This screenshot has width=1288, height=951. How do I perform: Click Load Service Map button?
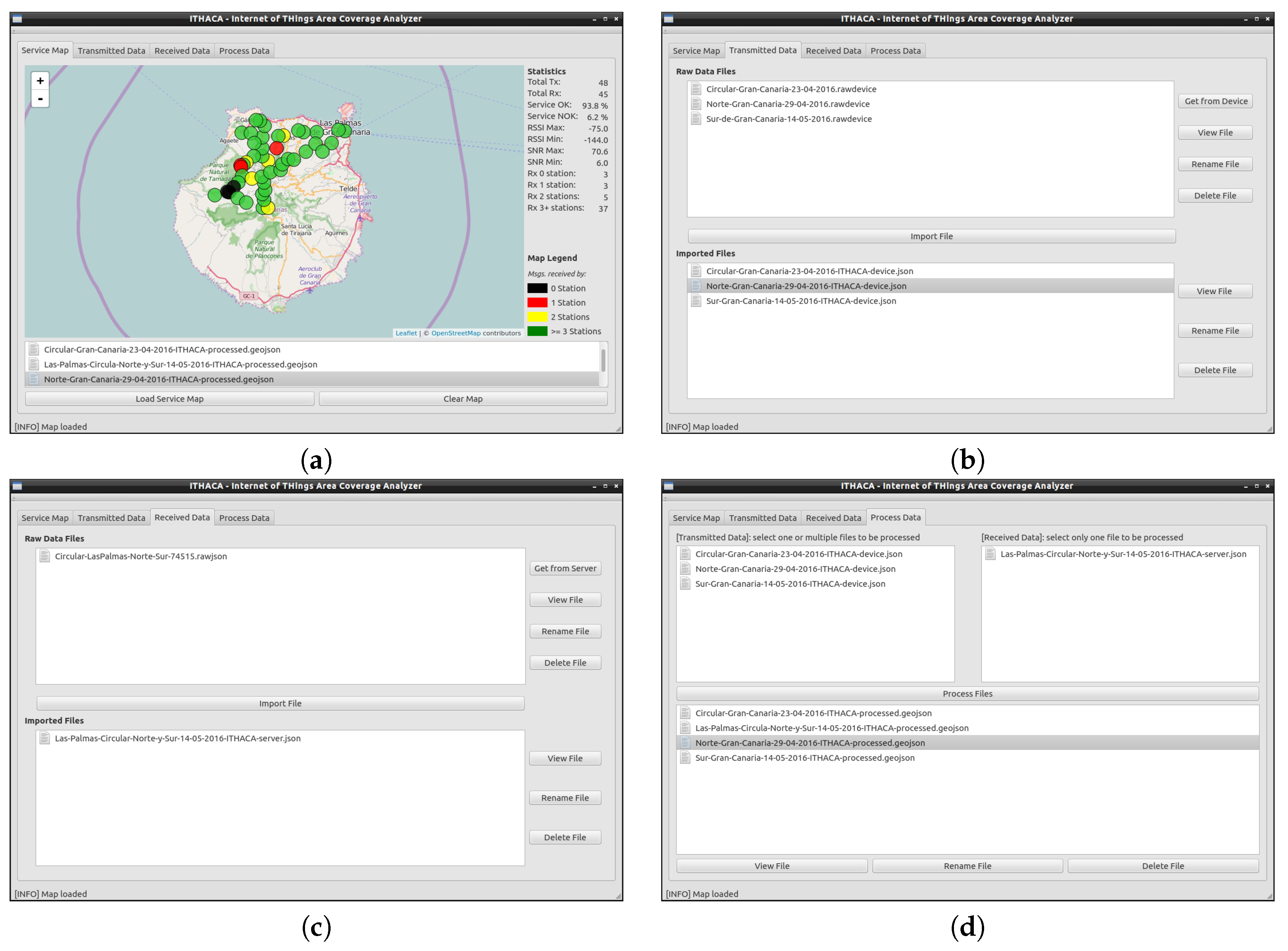[169, 398]
